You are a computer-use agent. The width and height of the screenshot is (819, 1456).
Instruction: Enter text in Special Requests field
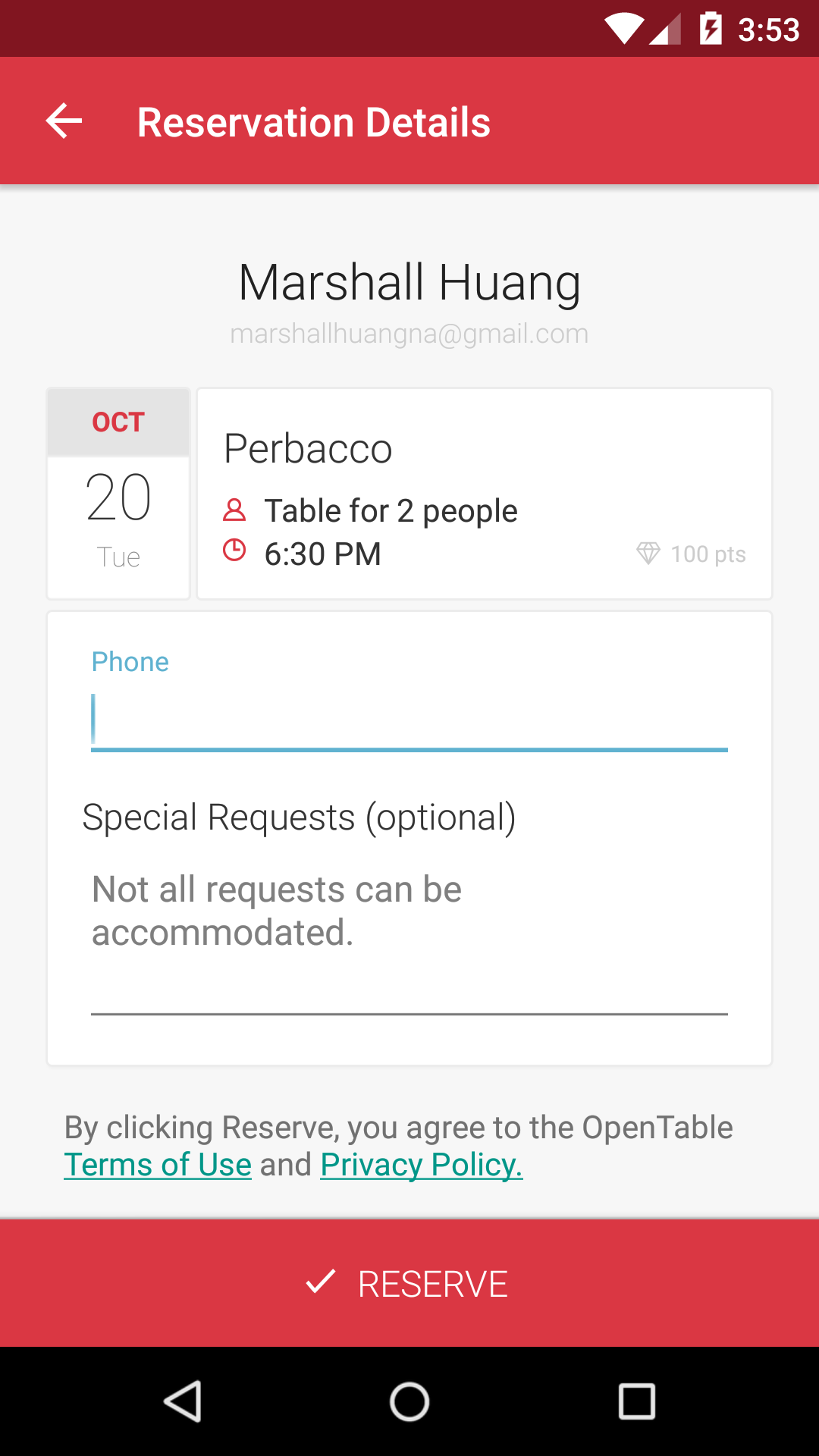coord(409,933)
